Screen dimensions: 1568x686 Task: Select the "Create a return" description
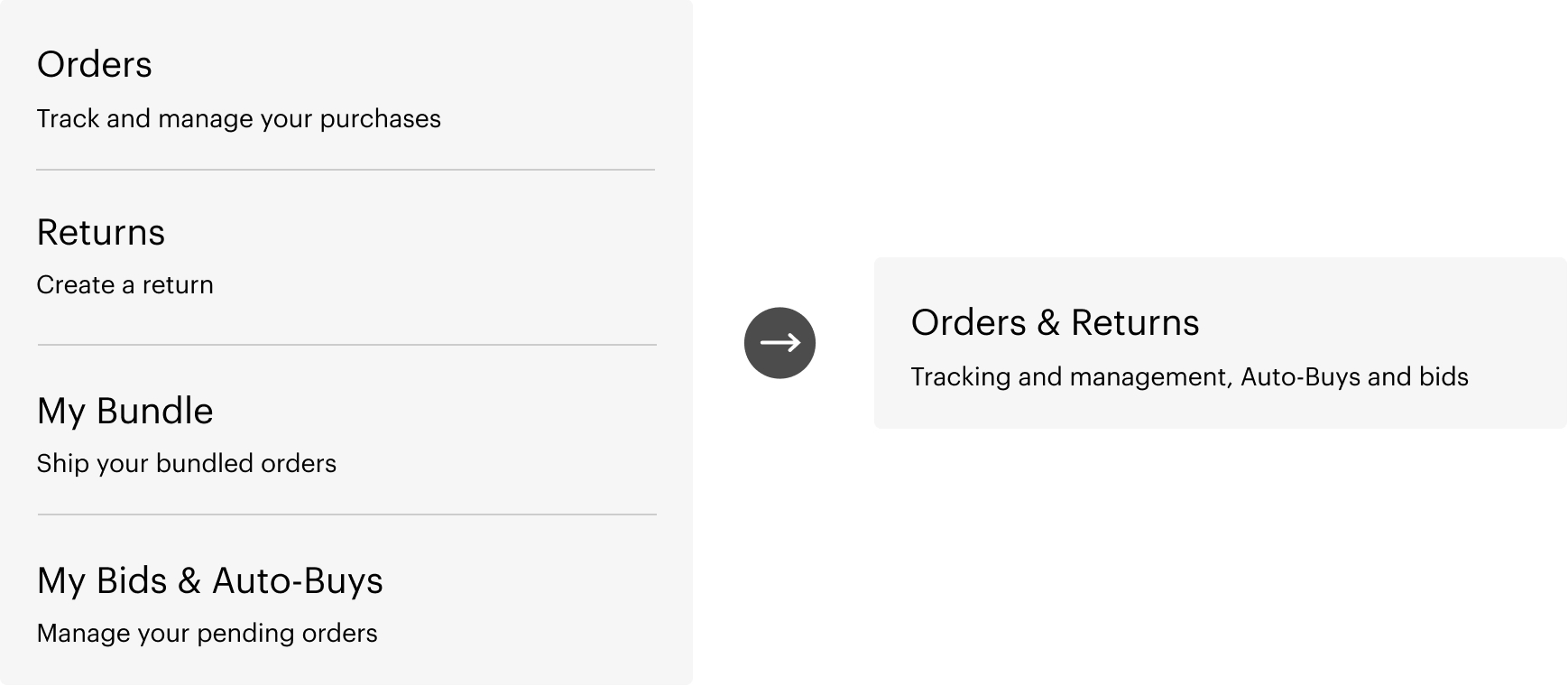[125, 285]
